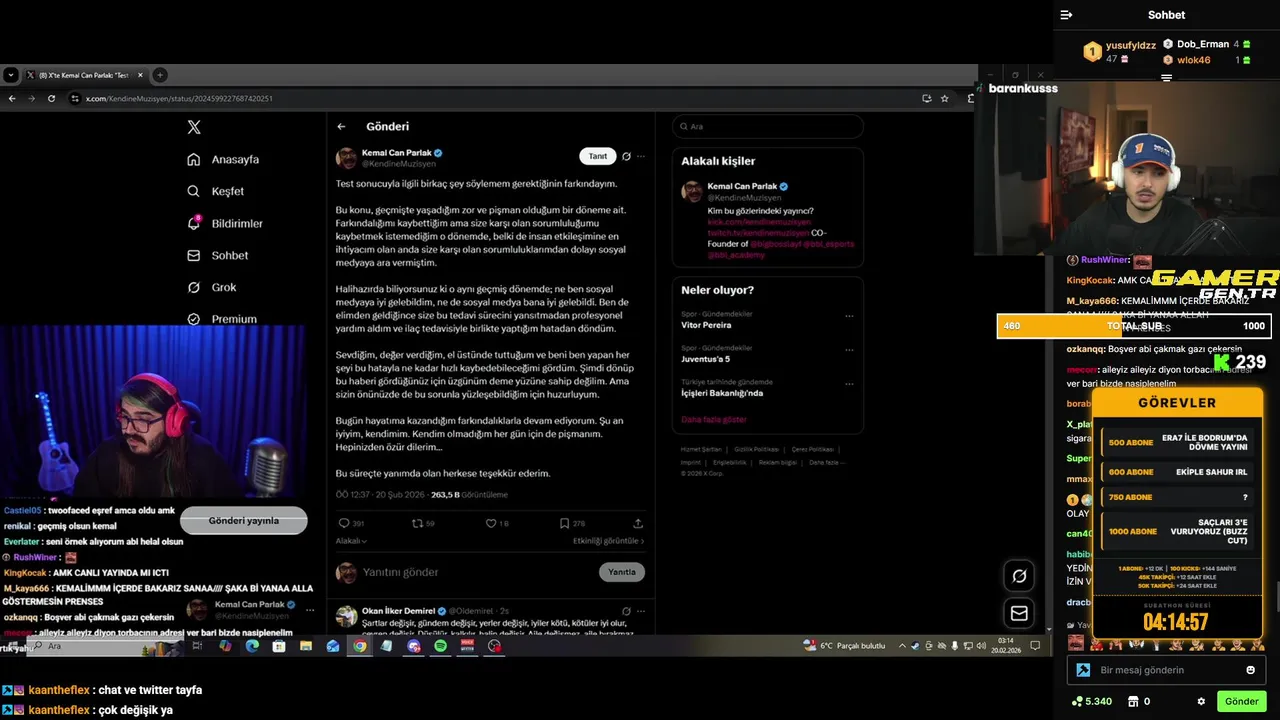Open Microsoft Edge in the taskbar
1280x720 pixels.
(x=252, y=646)
